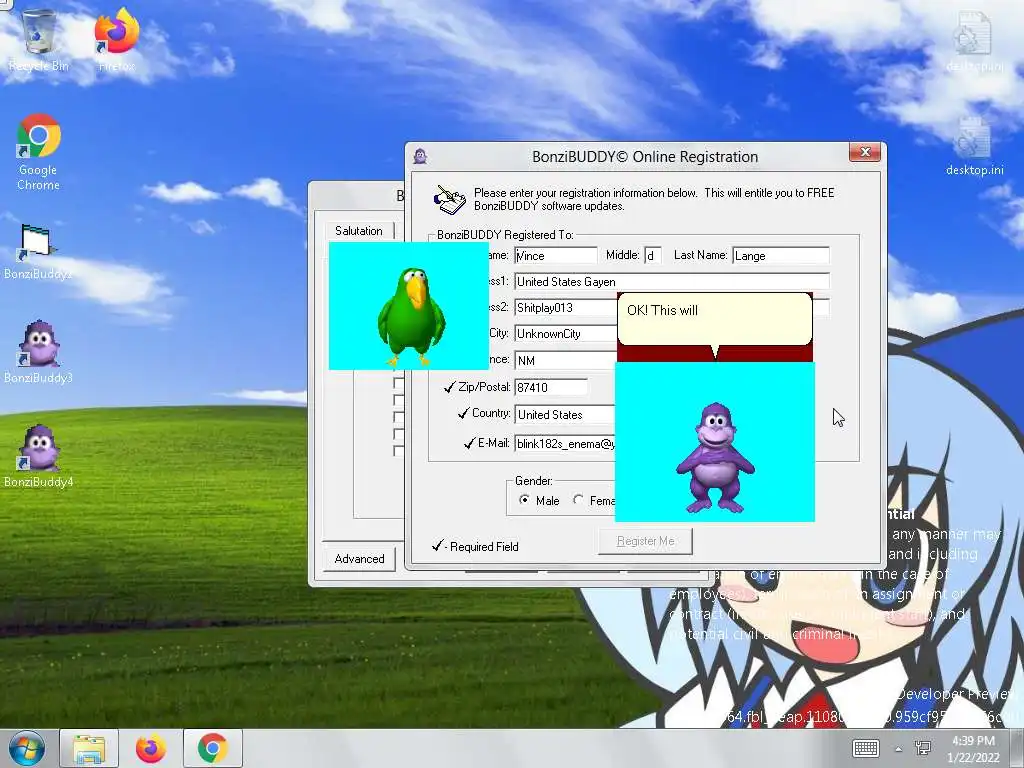1024x768 pixels.
Task: Click the notepad pen registration icon
Action: click(x=449, y=199)
